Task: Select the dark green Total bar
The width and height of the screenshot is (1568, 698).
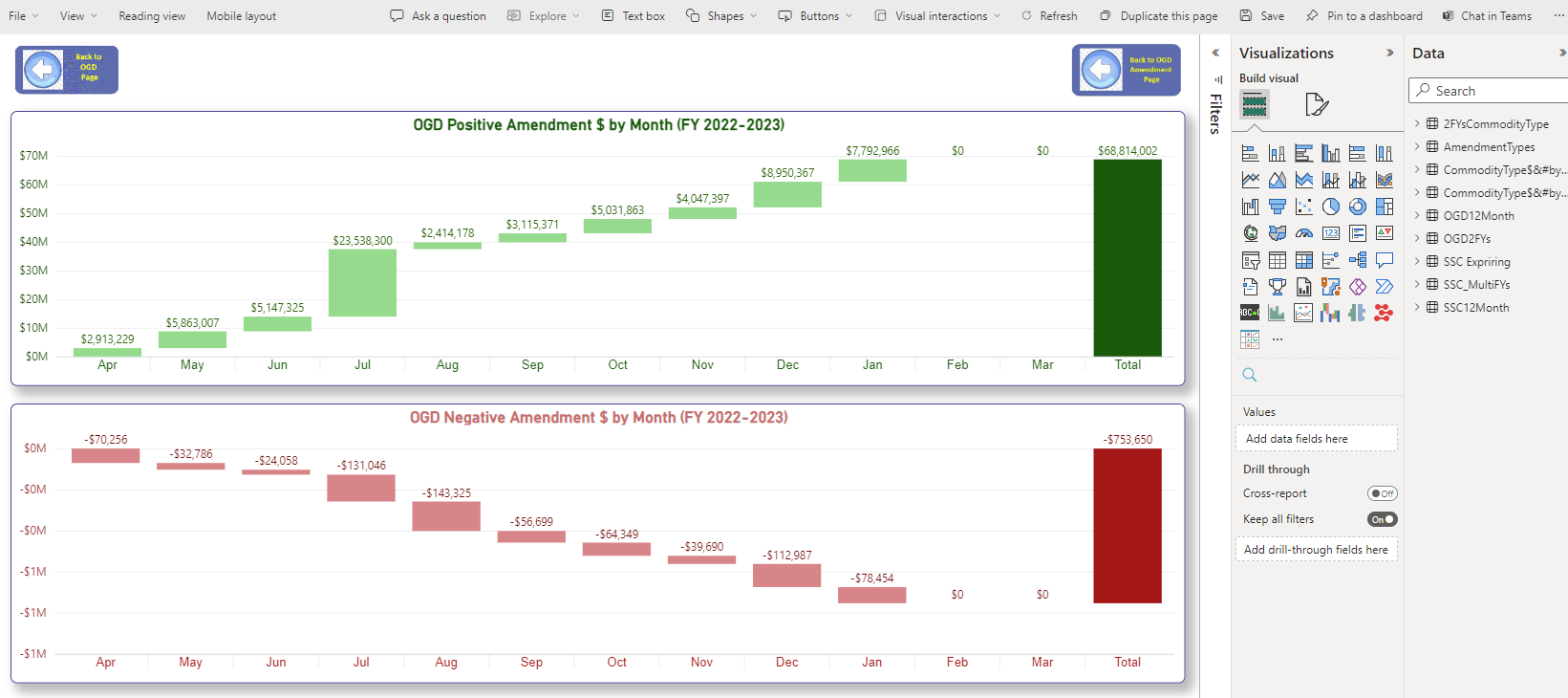Action: (x=1128, y=258)
